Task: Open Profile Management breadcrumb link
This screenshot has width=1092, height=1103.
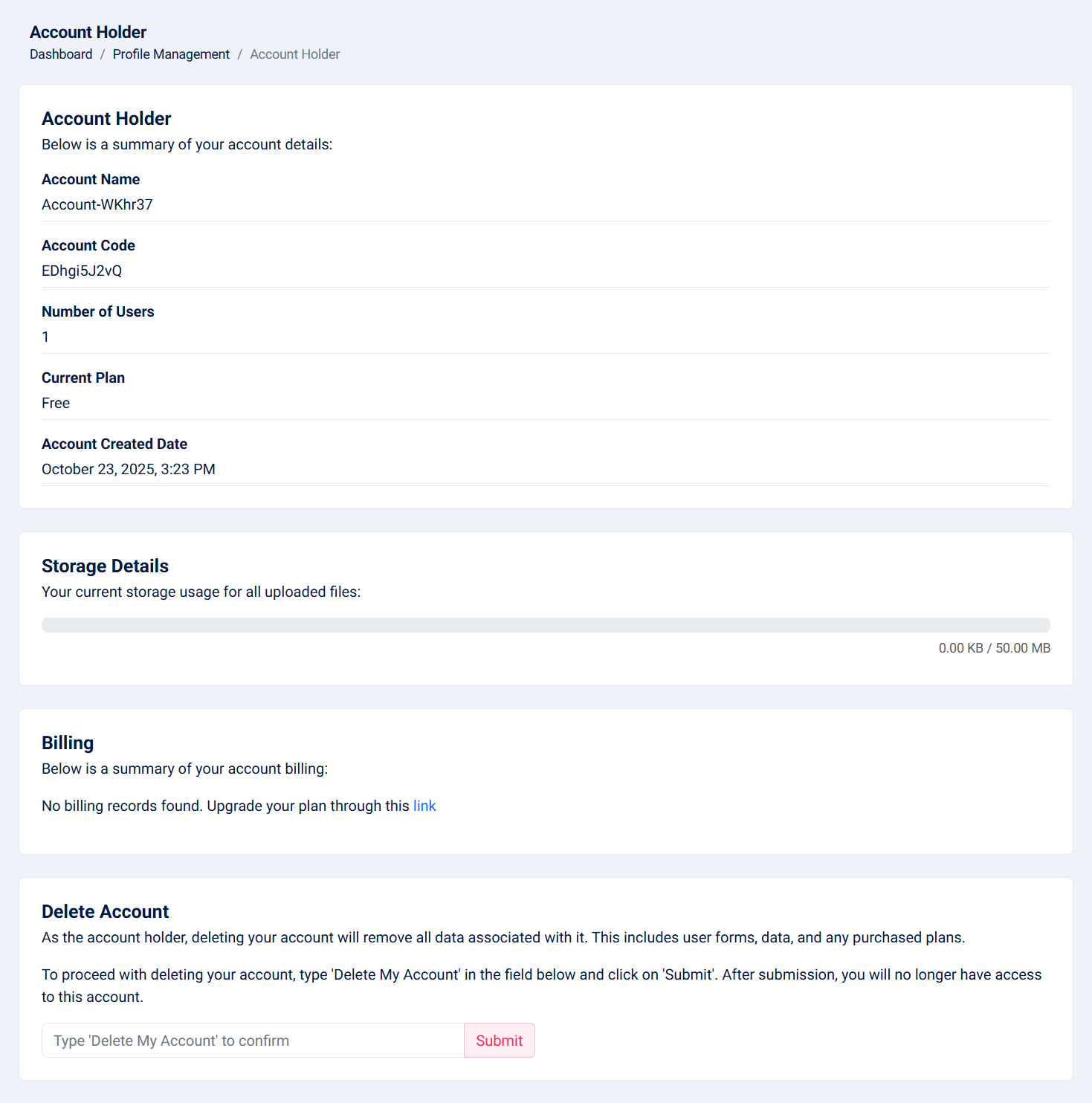Action: pyautogui.click(x=171, y=54)
